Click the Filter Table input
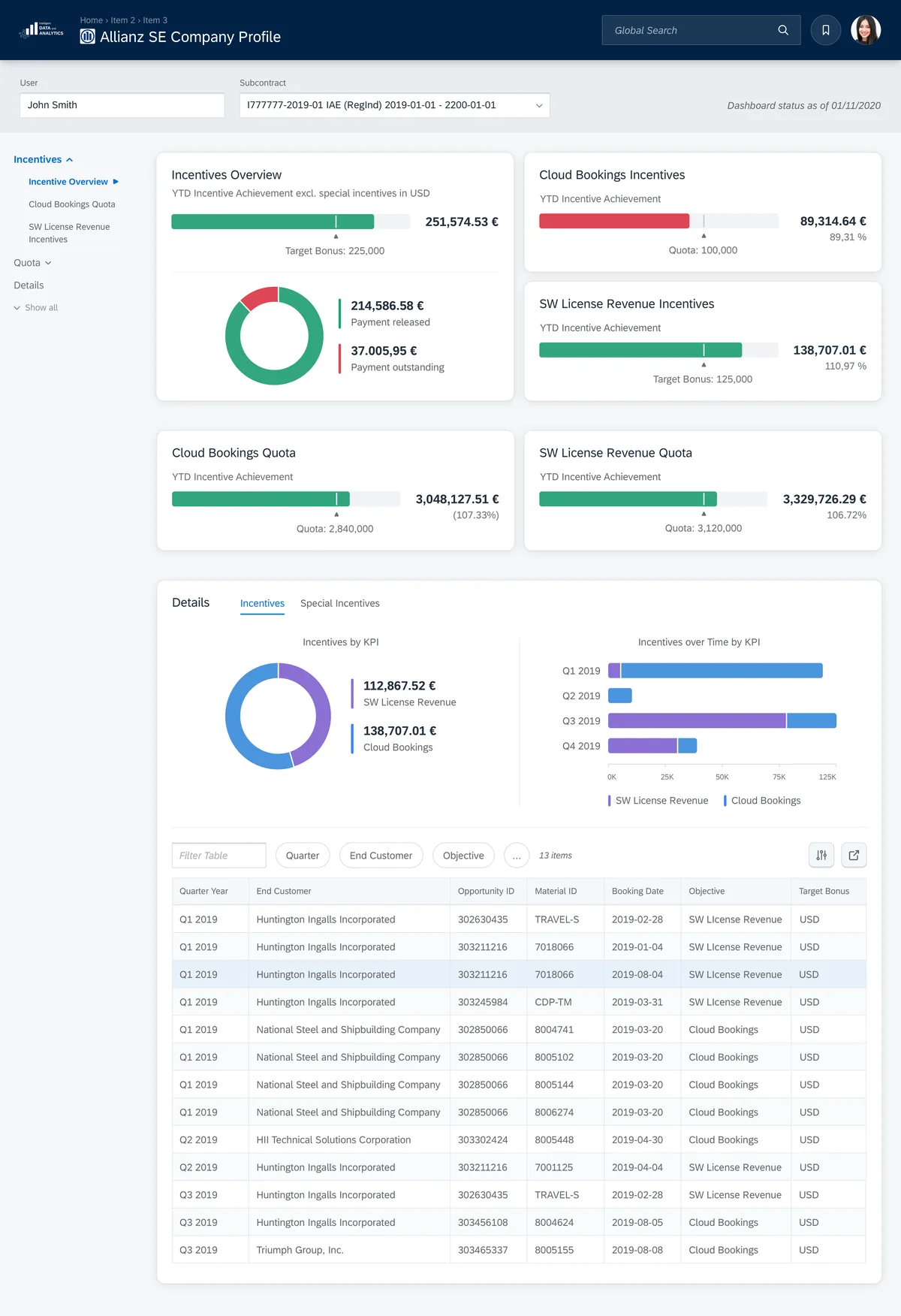The width and height of the screenshot is (901, 1316). 219,856
